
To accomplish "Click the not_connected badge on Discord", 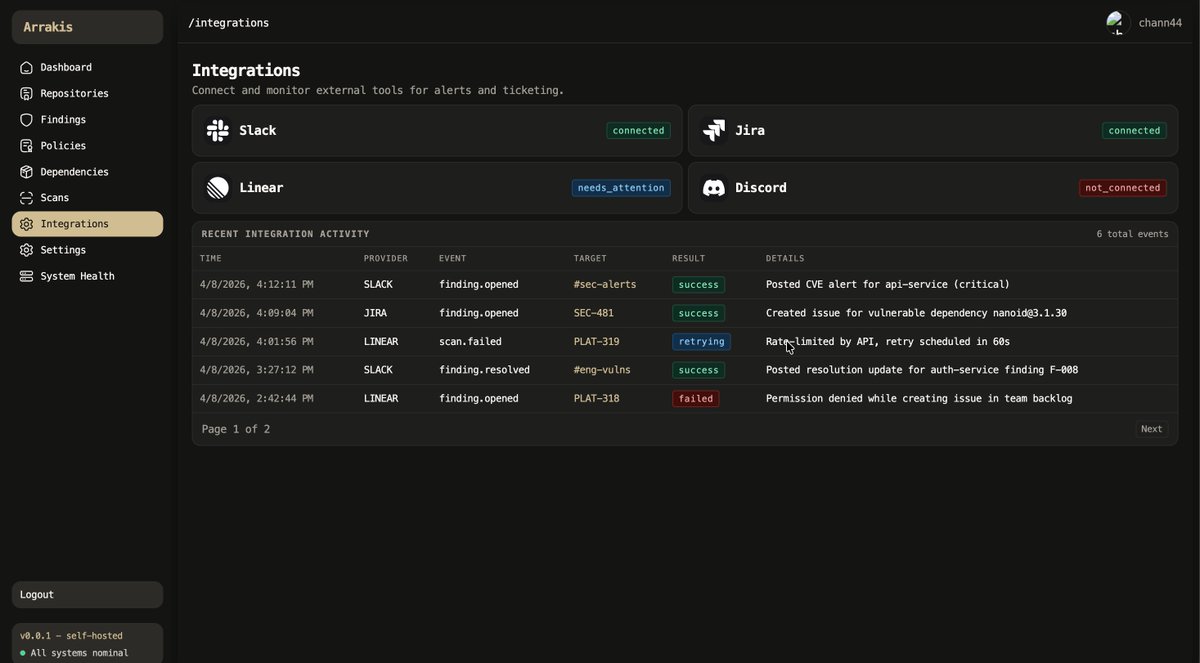I will pos(1123,188).
